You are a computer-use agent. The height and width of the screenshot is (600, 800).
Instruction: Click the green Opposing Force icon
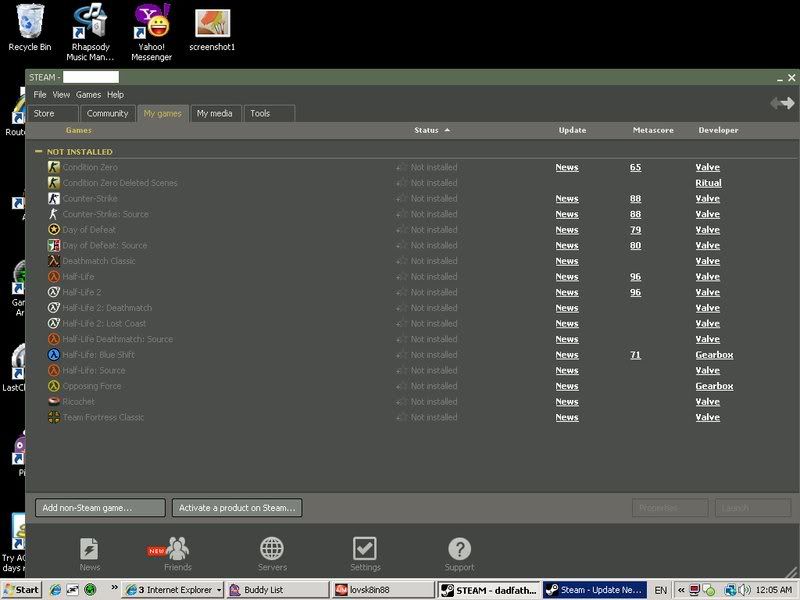tap(54, 386)
